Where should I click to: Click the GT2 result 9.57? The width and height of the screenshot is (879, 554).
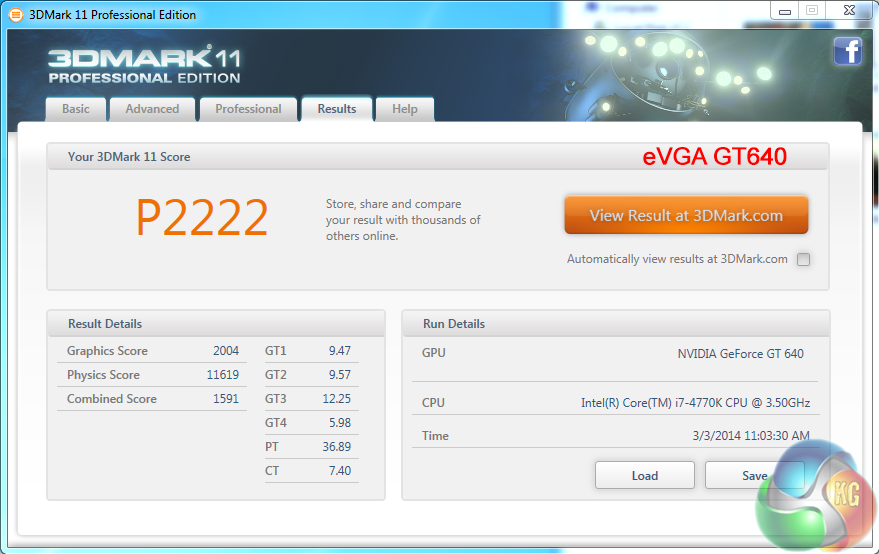click(x=340, y=375)
